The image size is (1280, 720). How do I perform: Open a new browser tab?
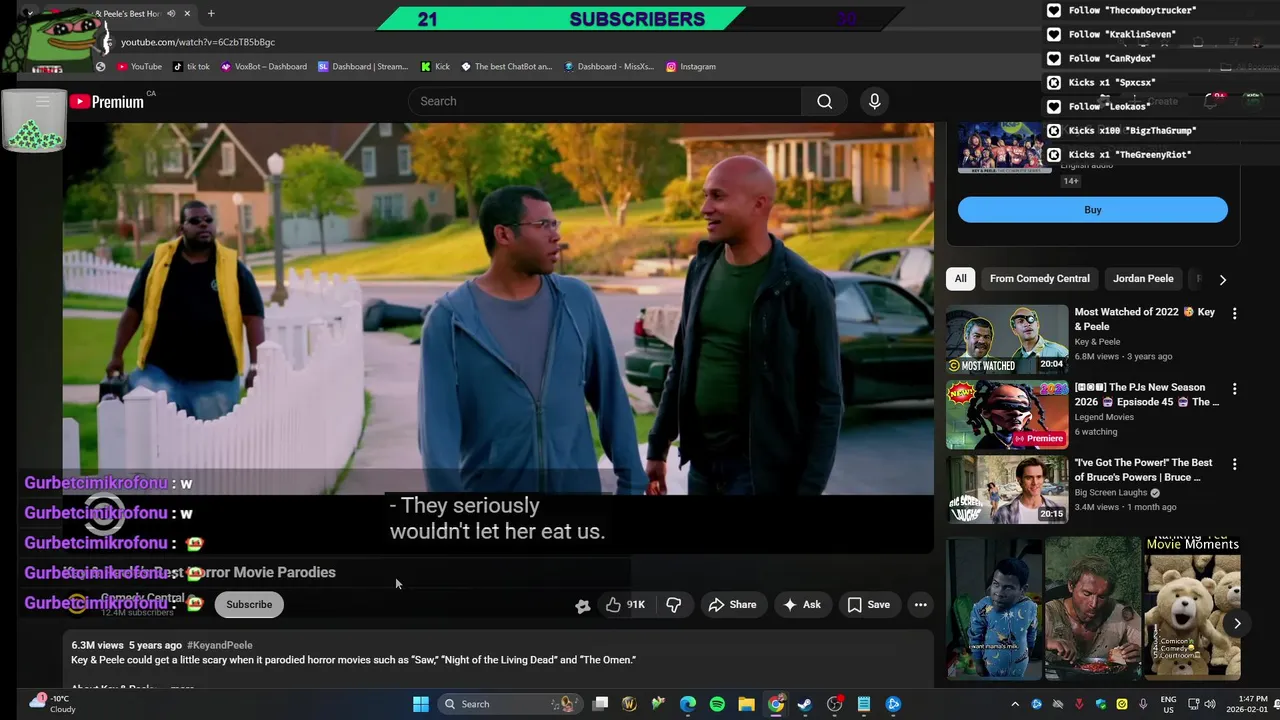point(211,14)
